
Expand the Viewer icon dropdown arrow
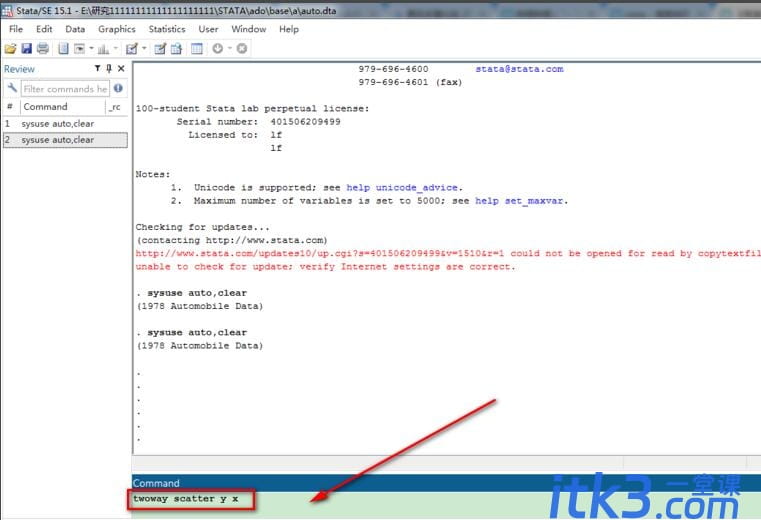click(x=91, y=48)
